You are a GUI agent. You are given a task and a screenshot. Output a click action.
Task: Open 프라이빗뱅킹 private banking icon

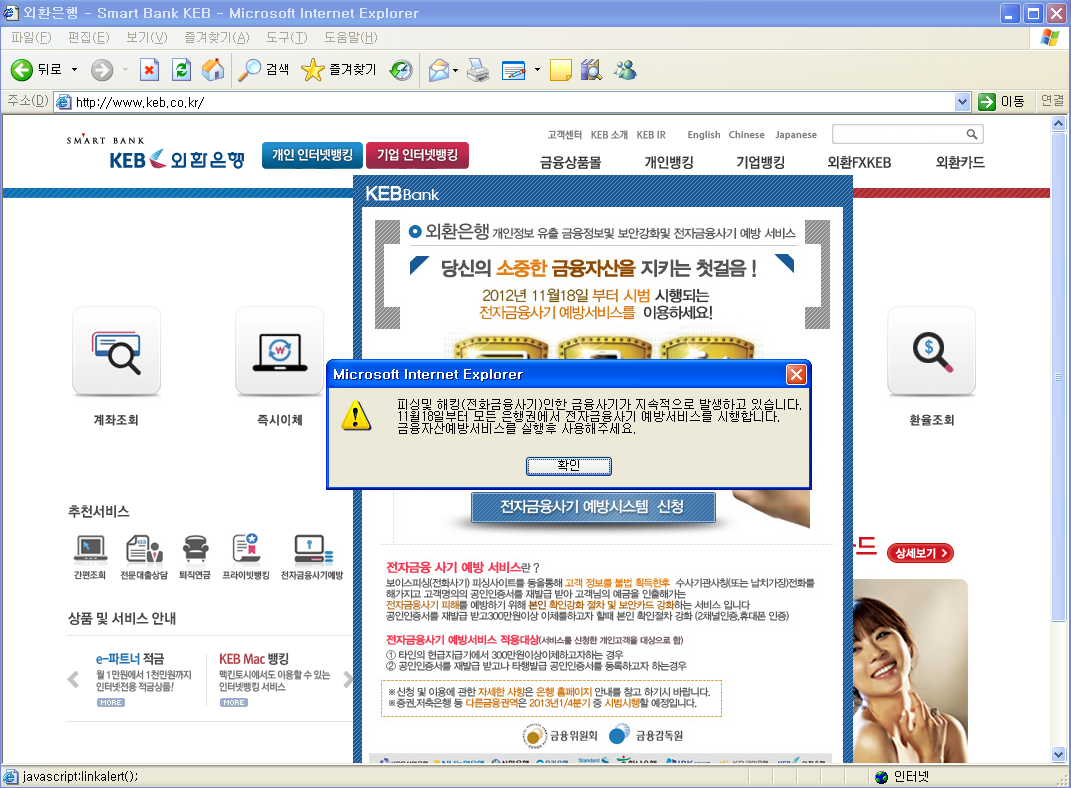click(246, 549)
